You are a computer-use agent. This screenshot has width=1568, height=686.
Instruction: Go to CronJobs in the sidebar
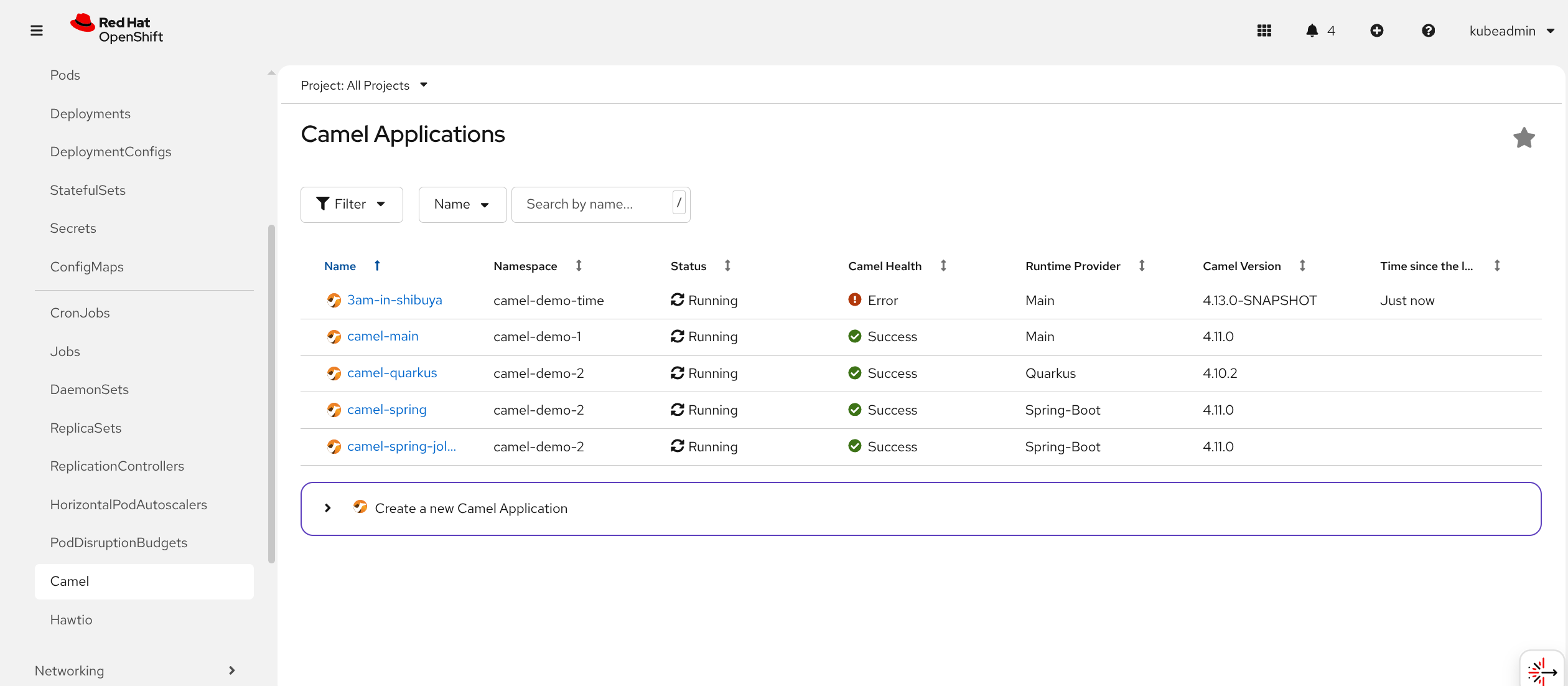[80, 313]
